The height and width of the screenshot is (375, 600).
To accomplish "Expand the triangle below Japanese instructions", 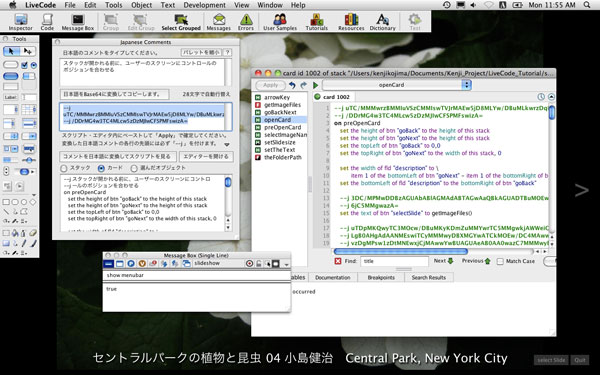I will coord(227,145).
